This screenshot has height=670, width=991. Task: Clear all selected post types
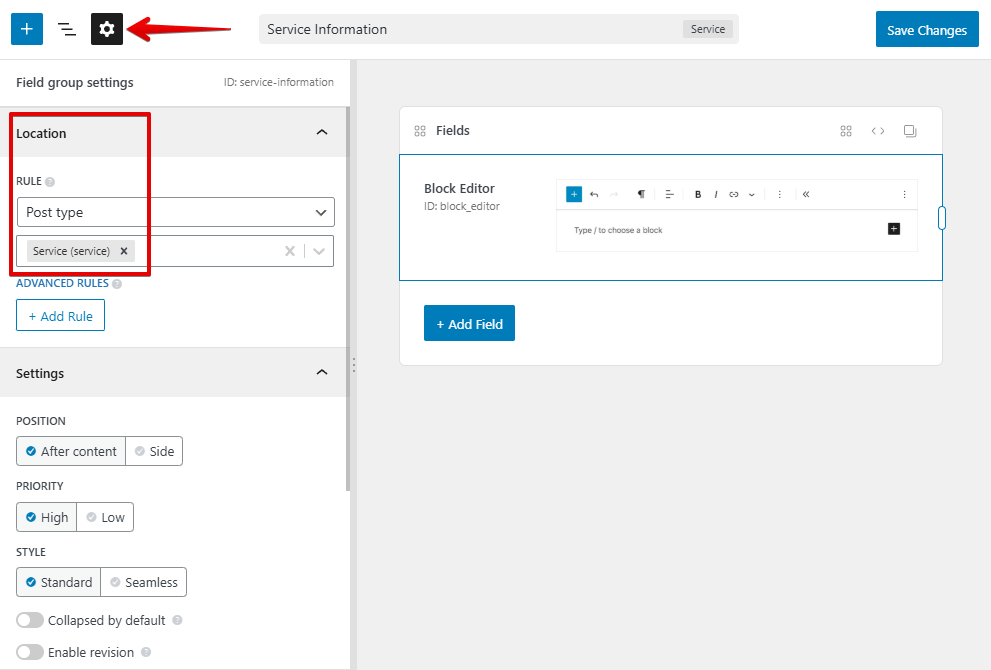click(289, 251)
